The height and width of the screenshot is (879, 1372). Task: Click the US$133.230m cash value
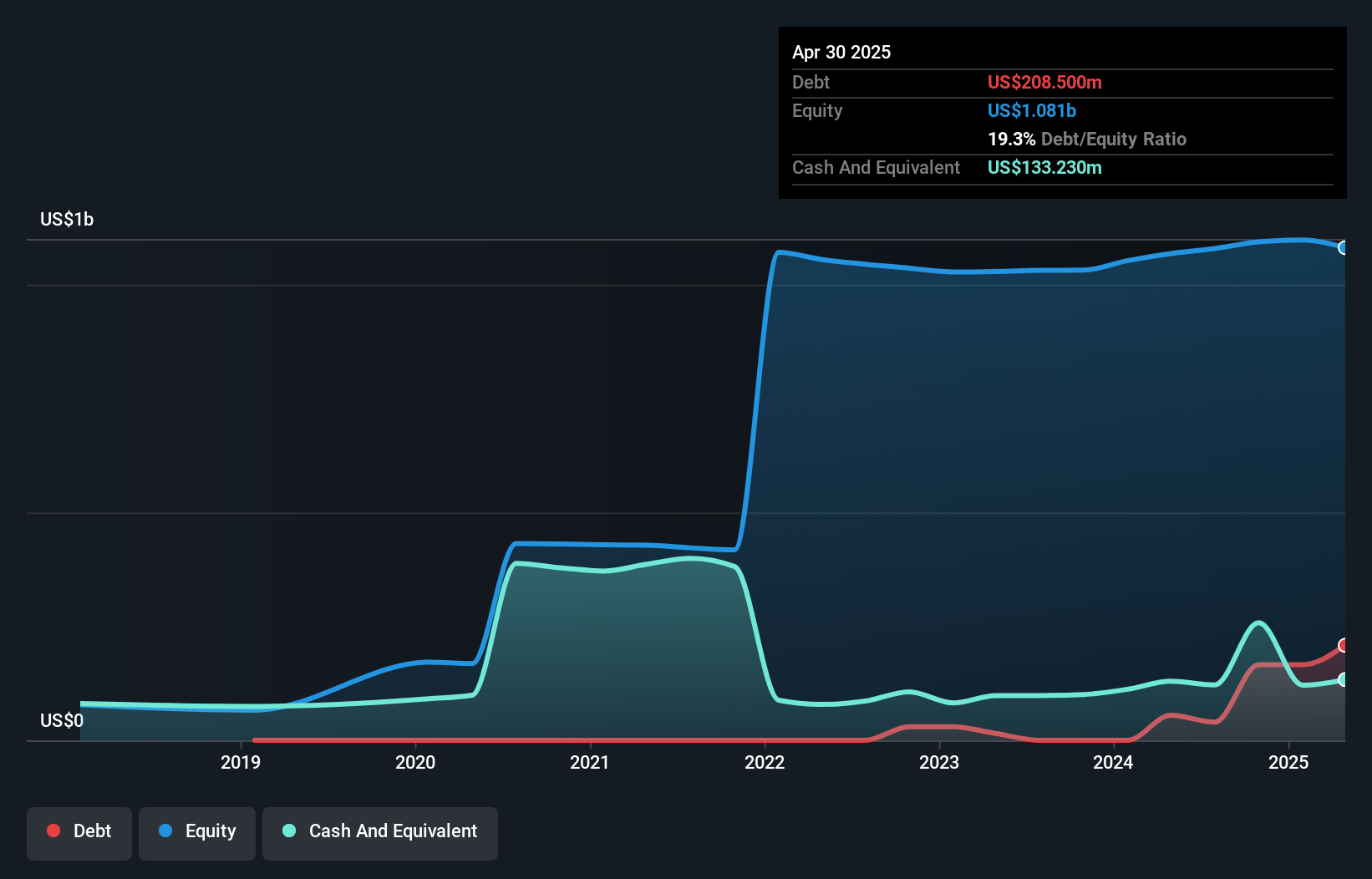point(1044,167)
